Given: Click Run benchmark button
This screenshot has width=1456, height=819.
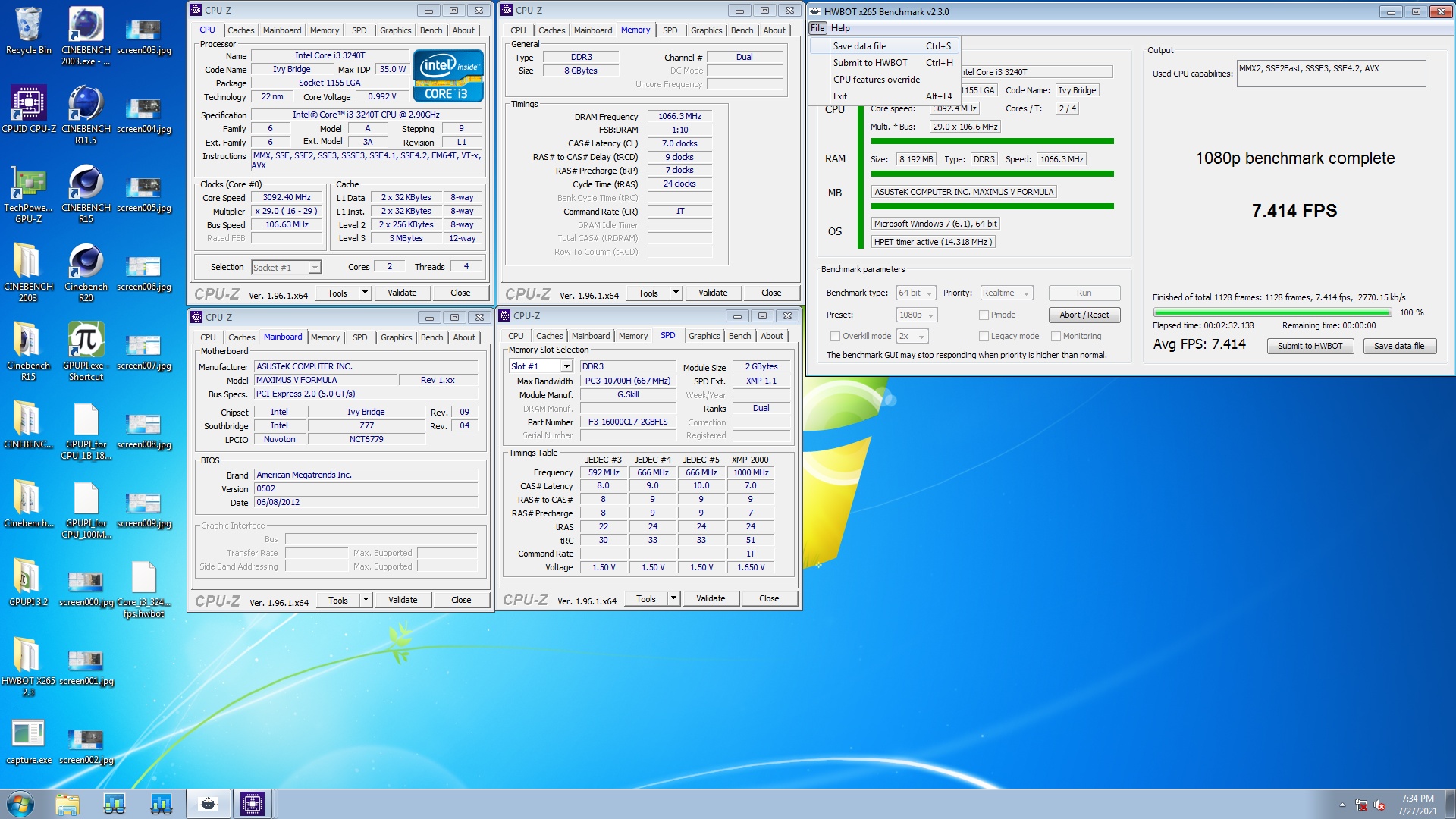Looking at the screenshot, I should coord(1084,293).
